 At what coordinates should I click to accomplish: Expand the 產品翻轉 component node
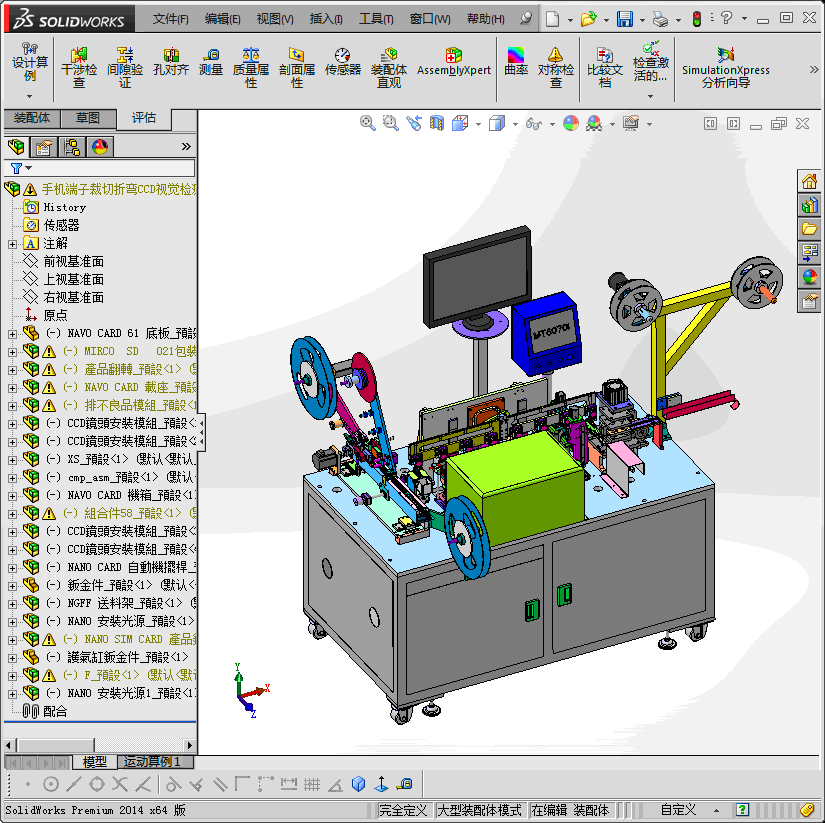13,370
